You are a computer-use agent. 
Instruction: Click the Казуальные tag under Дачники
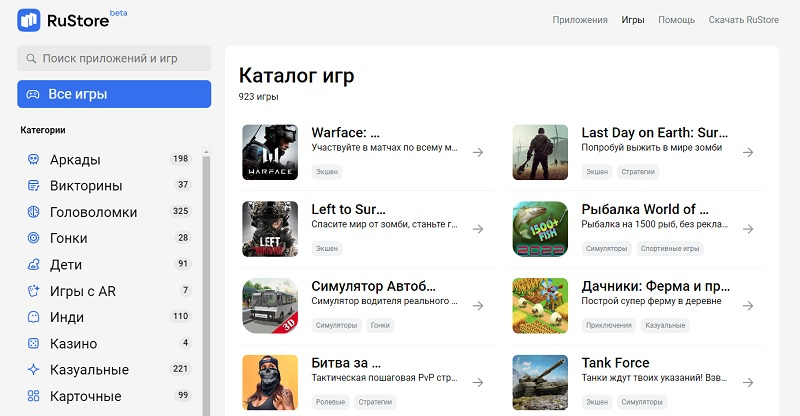[665, 325]
